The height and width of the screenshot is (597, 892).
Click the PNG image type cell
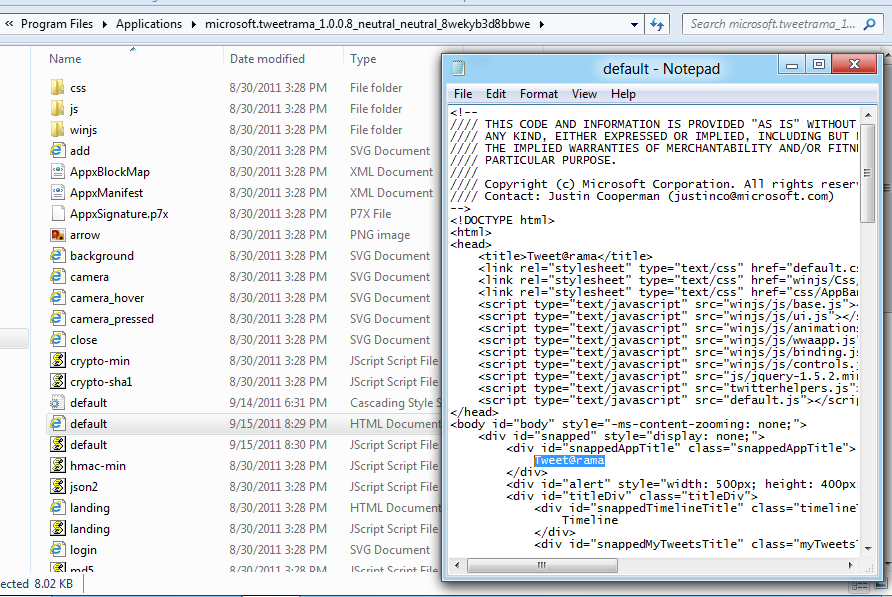pyautogui.click(x=380, y=235)
